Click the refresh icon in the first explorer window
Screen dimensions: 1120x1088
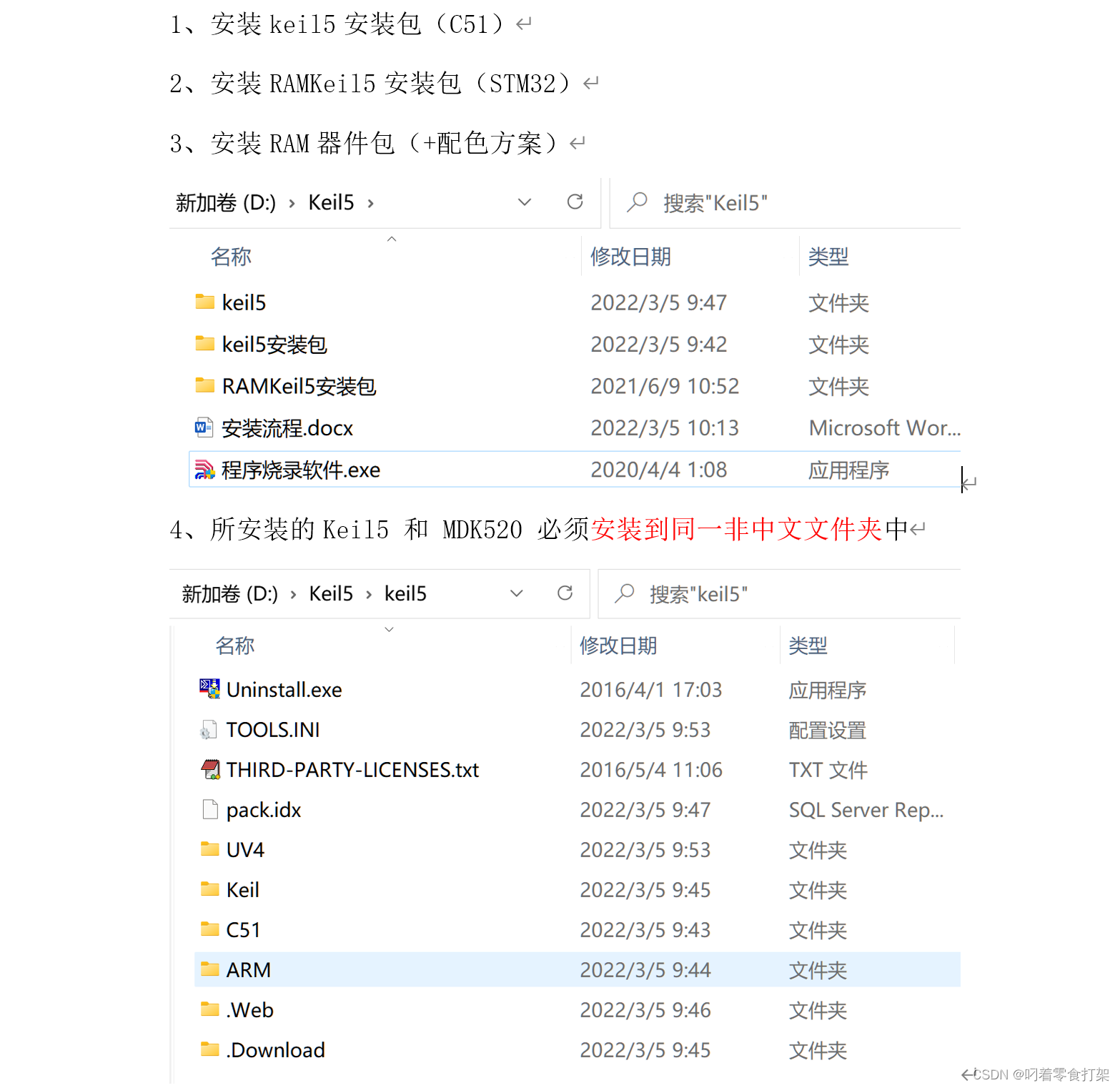[575, 202]
